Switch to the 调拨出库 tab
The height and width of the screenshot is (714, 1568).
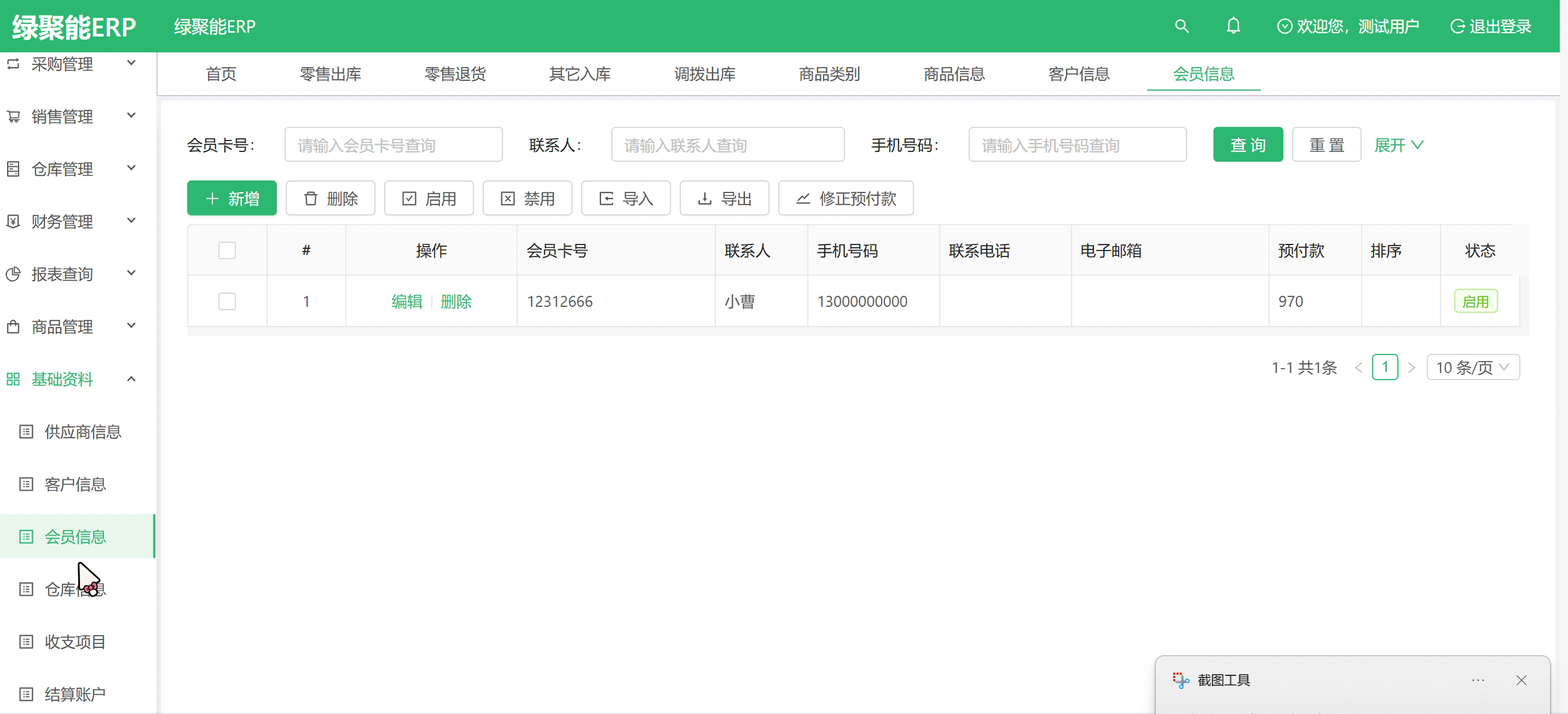pyautogui.click(x=705, y=74)
